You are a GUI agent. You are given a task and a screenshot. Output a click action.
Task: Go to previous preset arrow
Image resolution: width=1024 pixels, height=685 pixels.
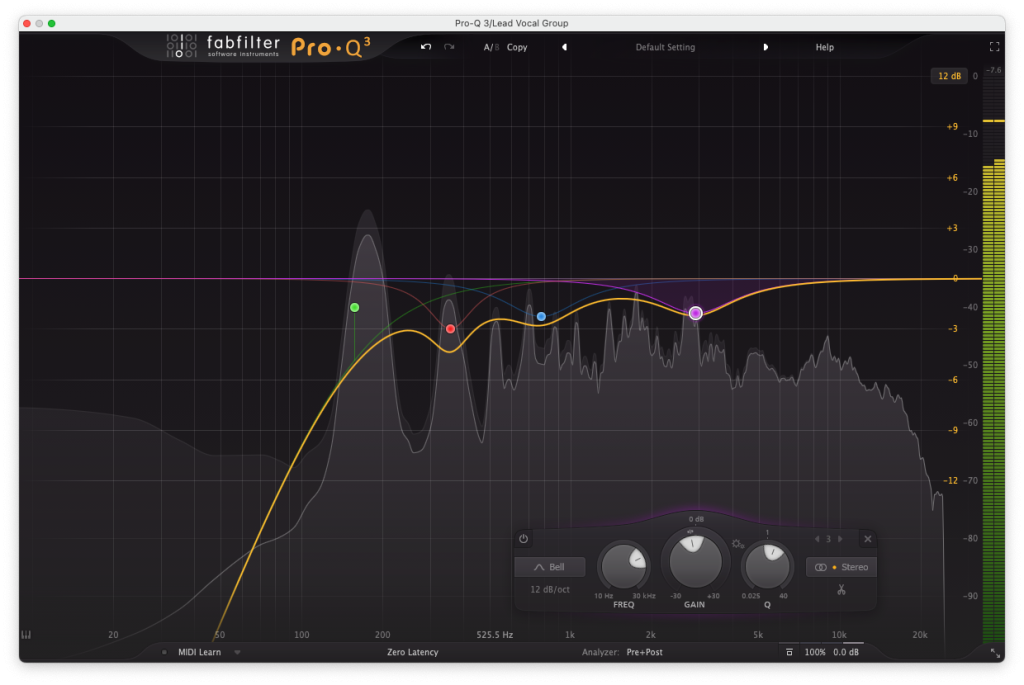coord(564,47)
